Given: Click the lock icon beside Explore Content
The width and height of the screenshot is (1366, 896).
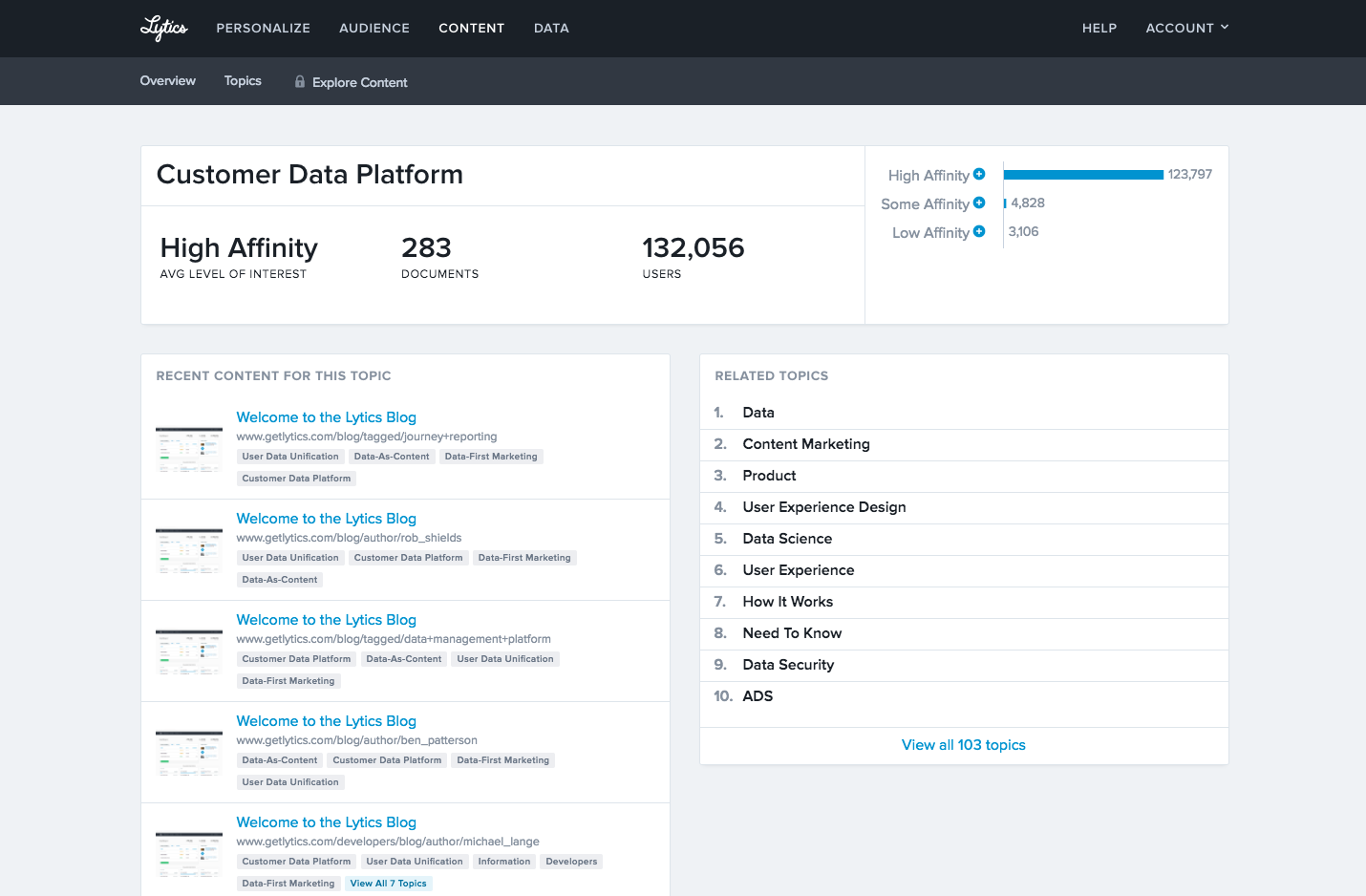Looking at the screenshot, I should click(300, 82).
